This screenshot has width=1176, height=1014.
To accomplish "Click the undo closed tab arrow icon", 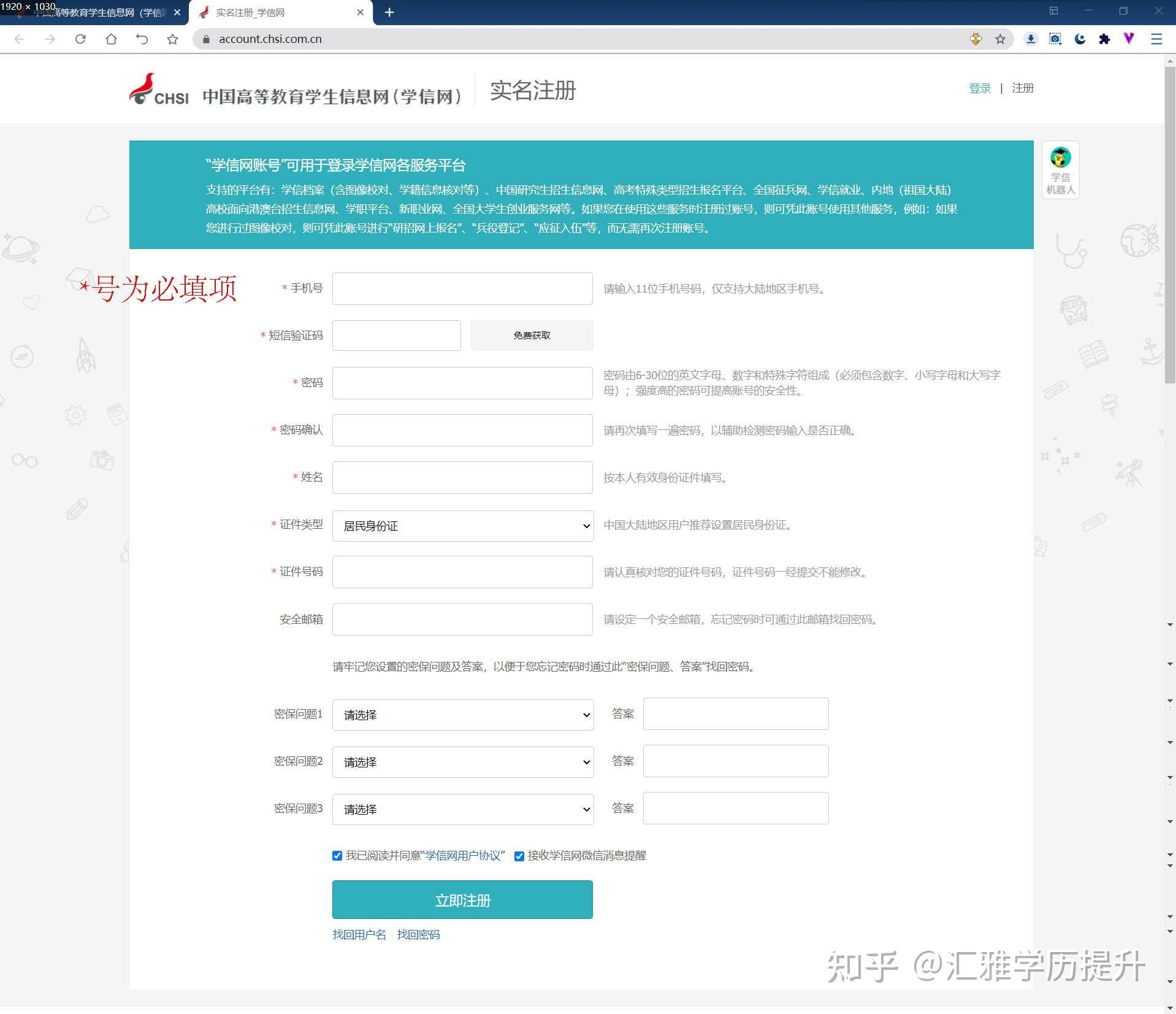I will (142, 39).
